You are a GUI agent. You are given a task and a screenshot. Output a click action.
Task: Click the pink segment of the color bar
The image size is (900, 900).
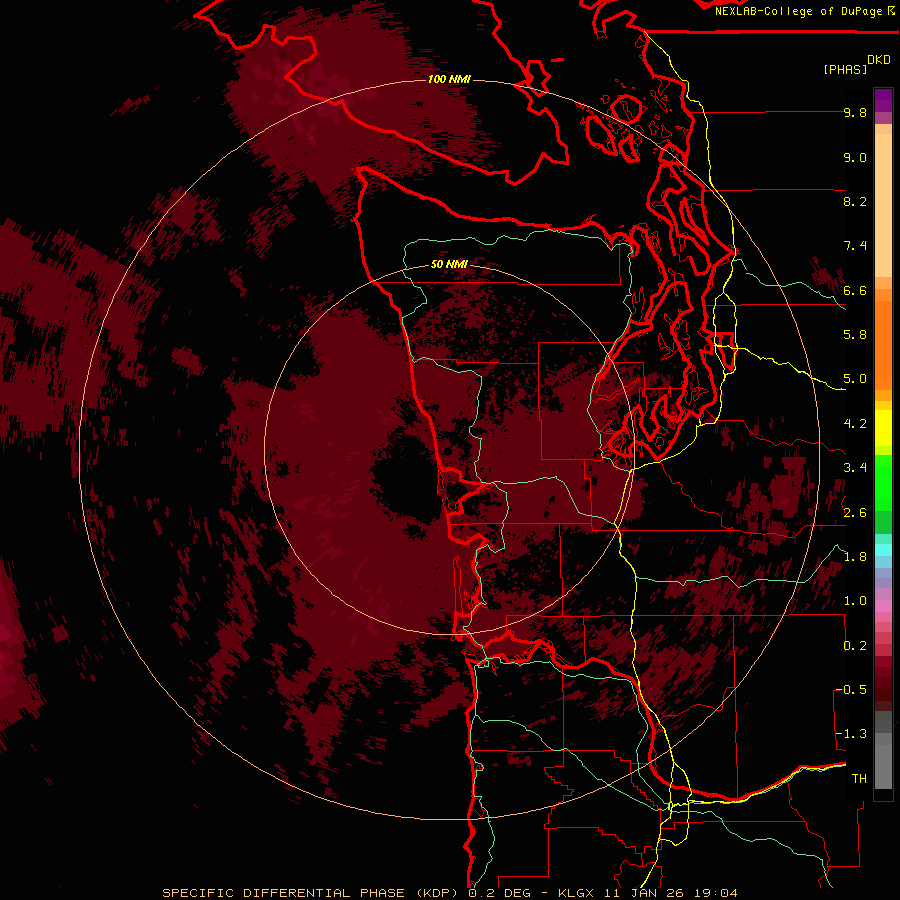click(883, 606)
